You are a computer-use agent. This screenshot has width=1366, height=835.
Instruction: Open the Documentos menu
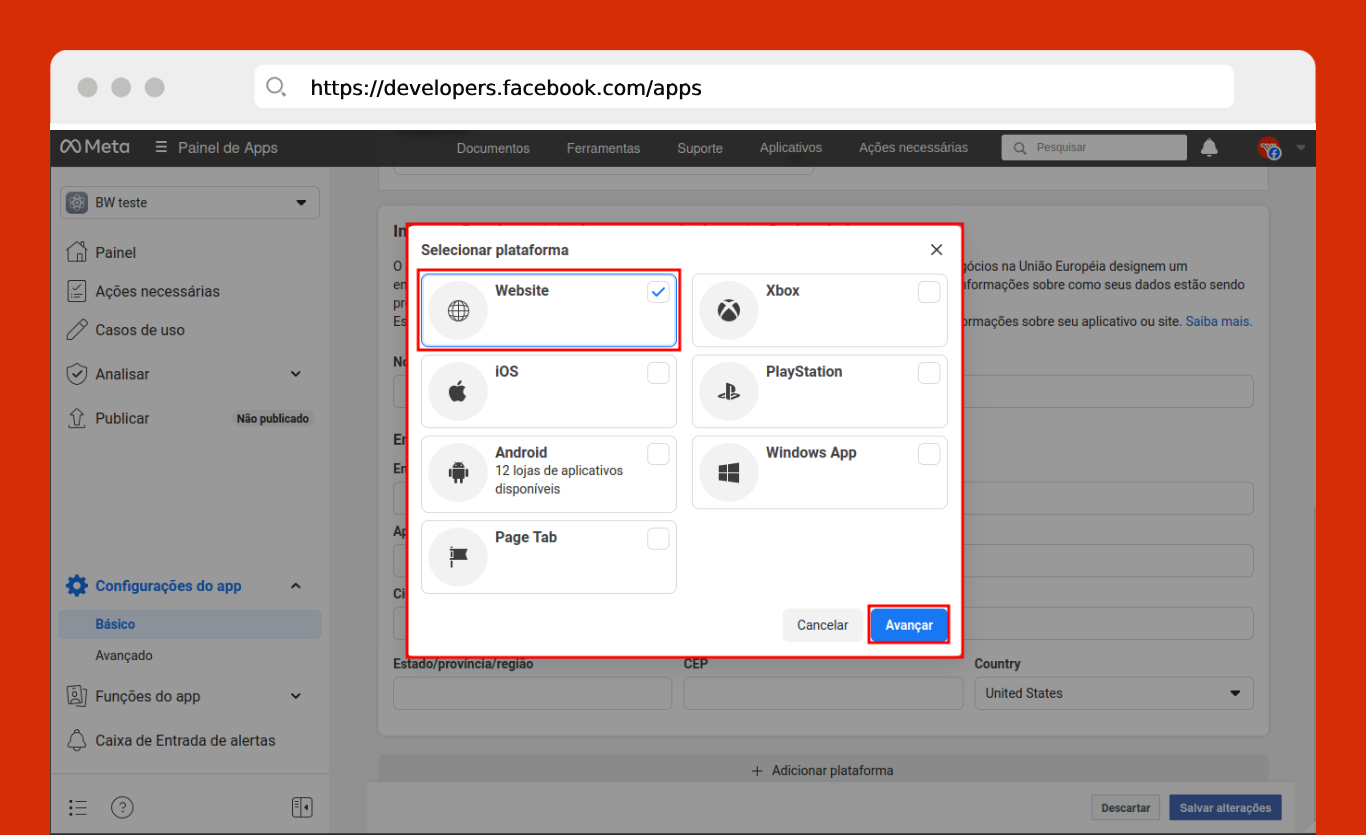tap(493, 148)
